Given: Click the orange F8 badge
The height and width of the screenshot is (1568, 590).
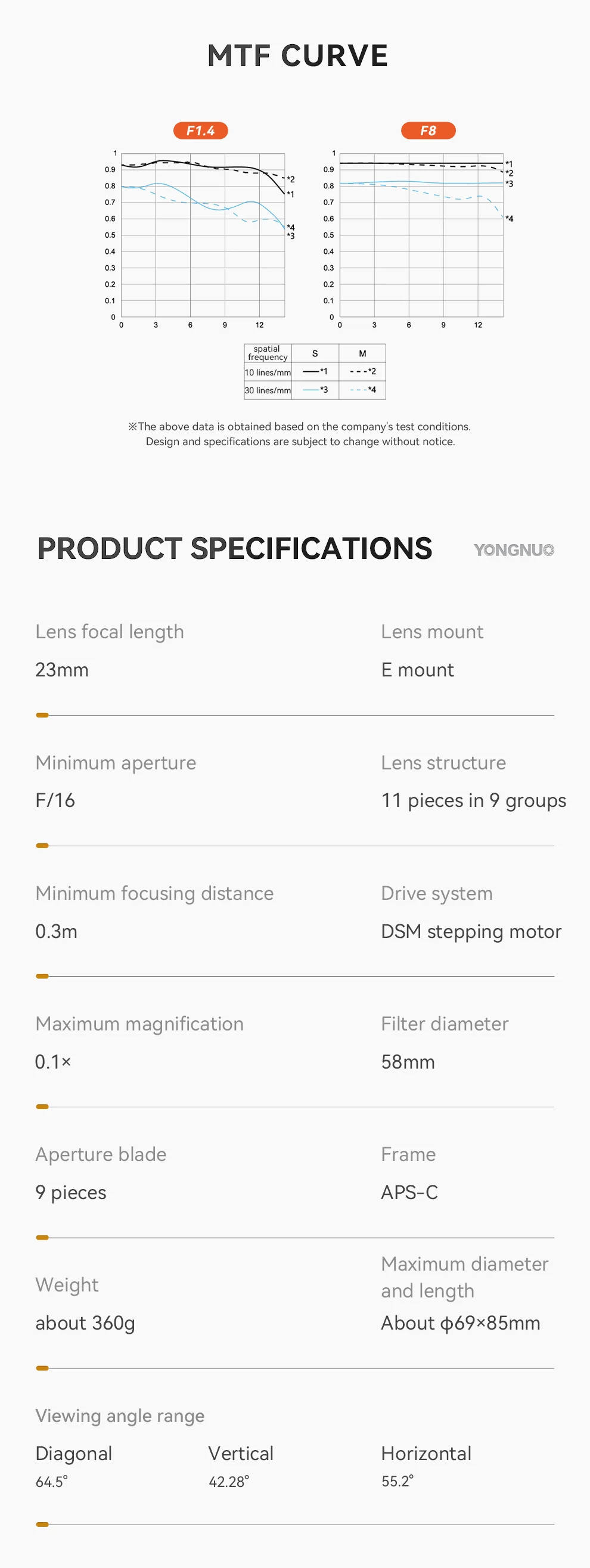Looking at the screenshot, I should click(428, 131).
